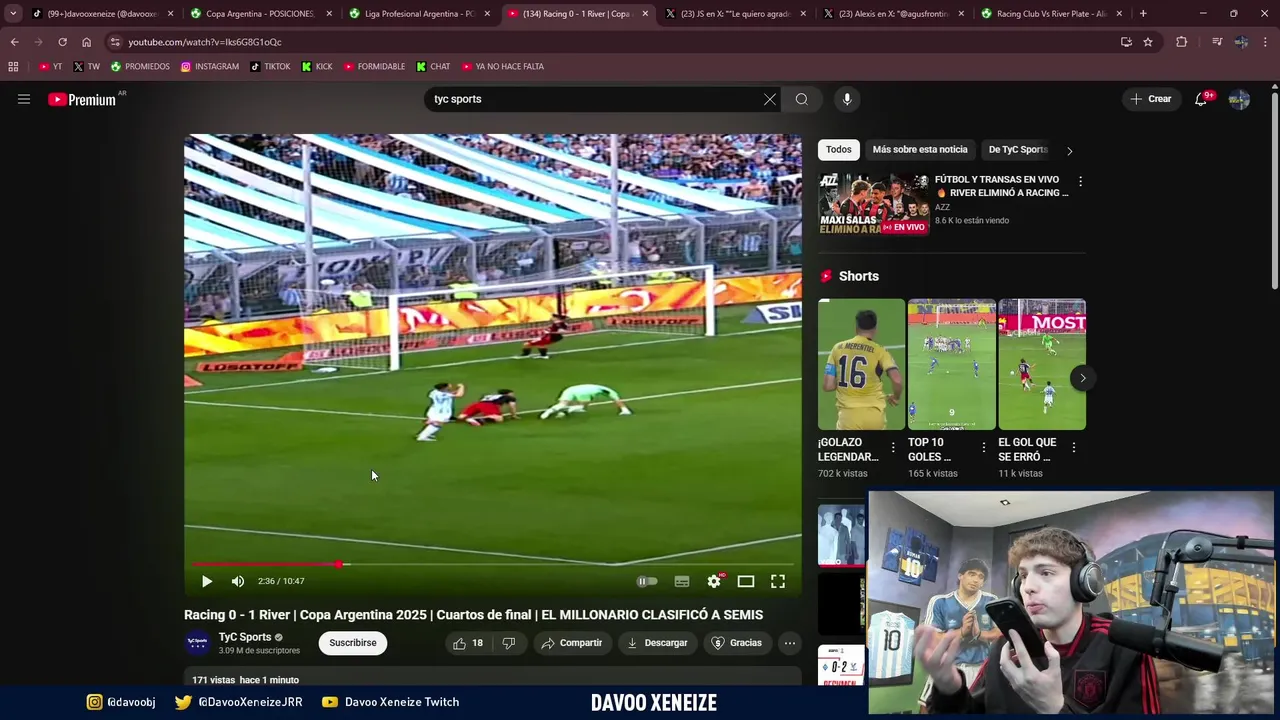Close the Racing 0 - 1 River tab
The height and width of the screenshot is (720, 1280).
click(645, 14)
